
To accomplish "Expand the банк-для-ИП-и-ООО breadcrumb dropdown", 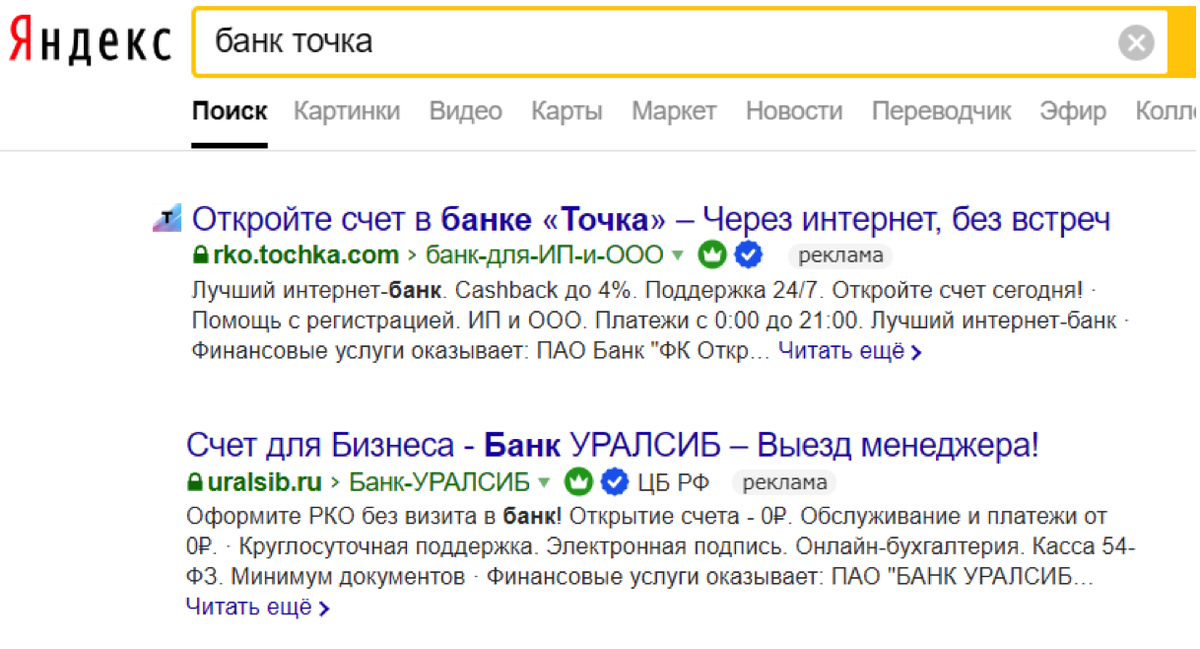I will (679, 255).
